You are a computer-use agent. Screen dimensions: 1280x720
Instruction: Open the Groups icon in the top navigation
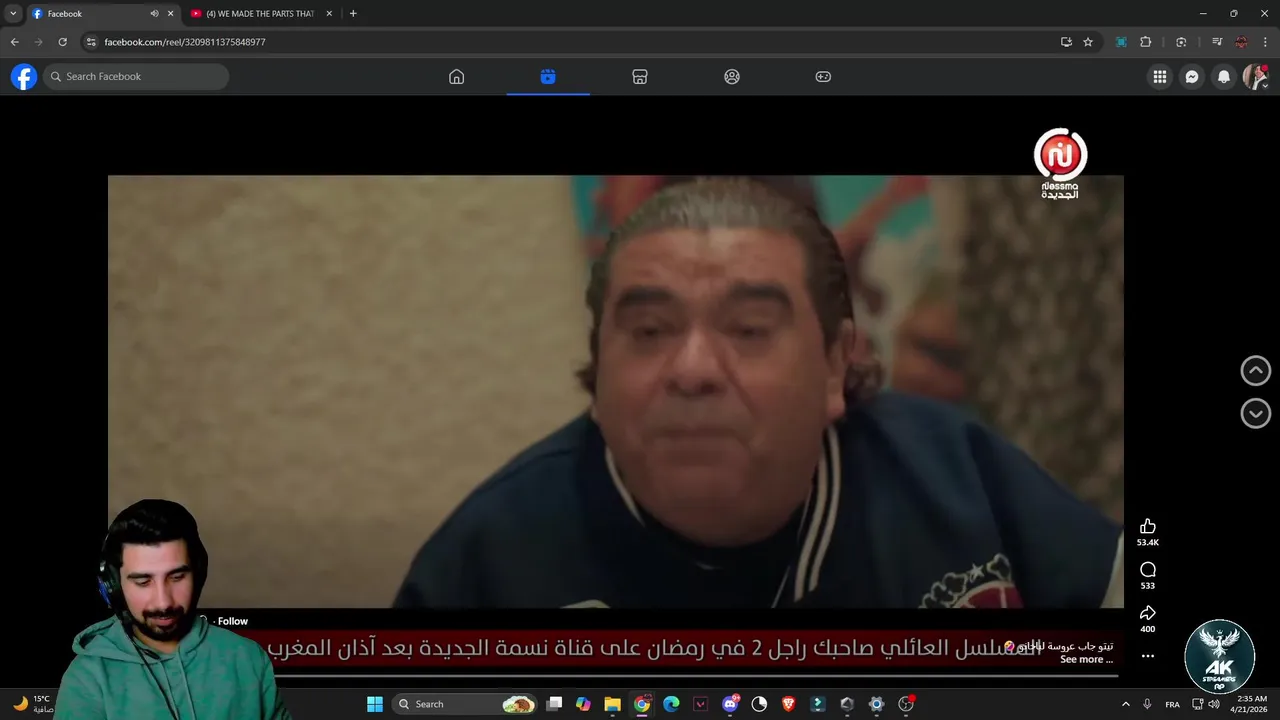pyautogui.click(x=732, y=77)
